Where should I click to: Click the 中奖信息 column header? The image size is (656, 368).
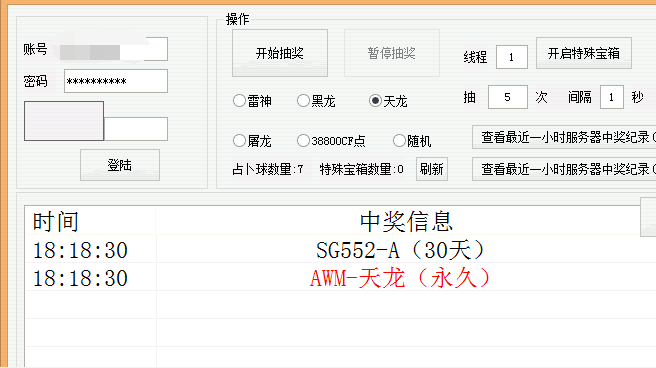[406, 221]
